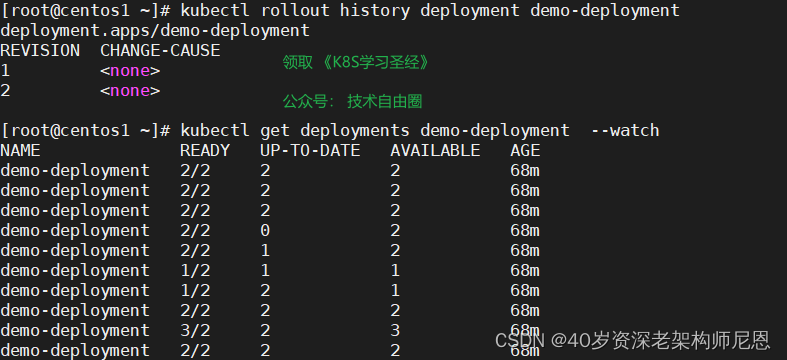Click the AVAILABLE column header
The width and height of the screenshot is (787, 360).
click(435, 151)
